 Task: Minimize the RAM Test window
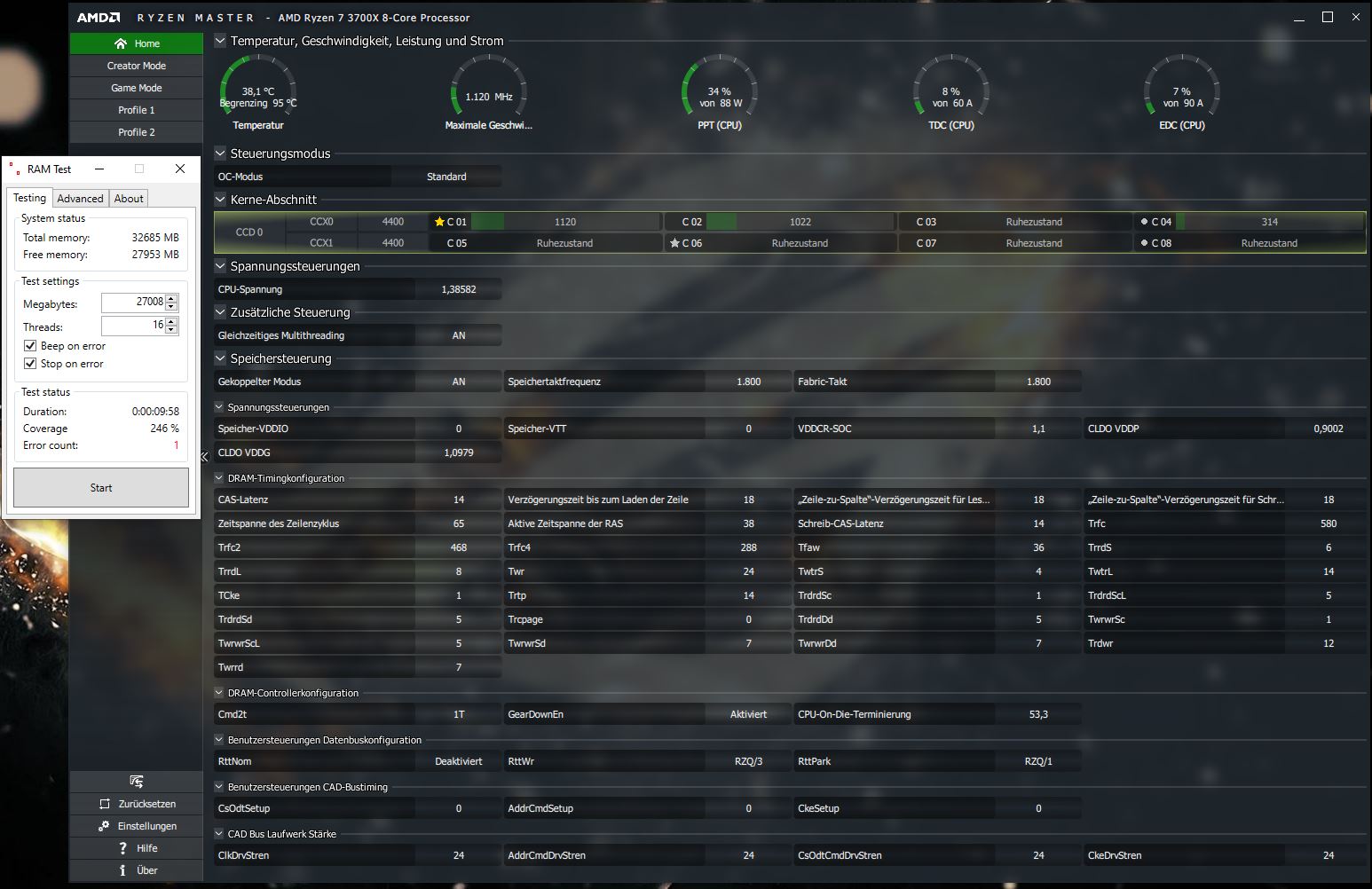coord(99,169)
